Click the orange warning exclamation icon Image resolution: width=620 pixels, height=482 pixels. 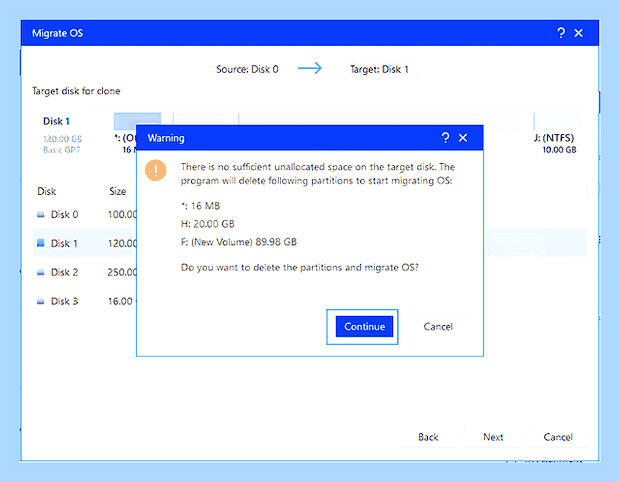pyautogui.click(x=156, y=170)
